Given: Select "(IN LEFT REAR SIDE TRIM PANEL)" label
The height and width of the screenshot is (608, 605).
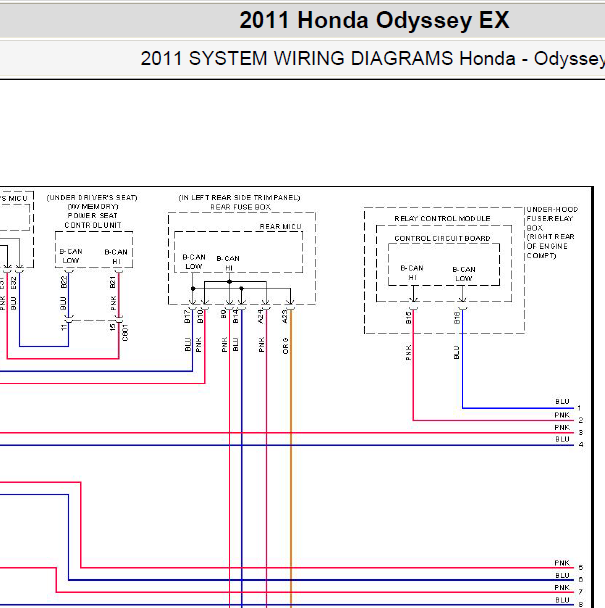Looking at the screenshot, I should coord(239,198).
